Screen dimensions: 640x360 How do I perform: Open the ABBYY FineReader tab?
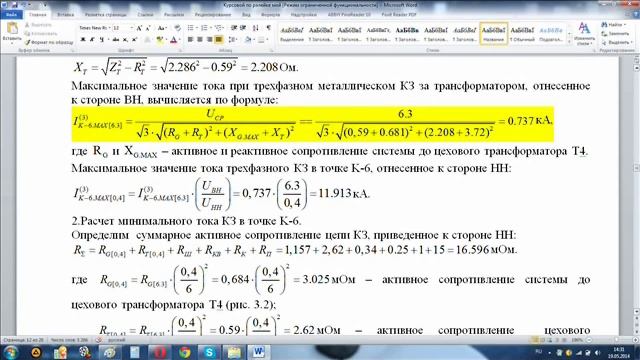pos(349,15)
